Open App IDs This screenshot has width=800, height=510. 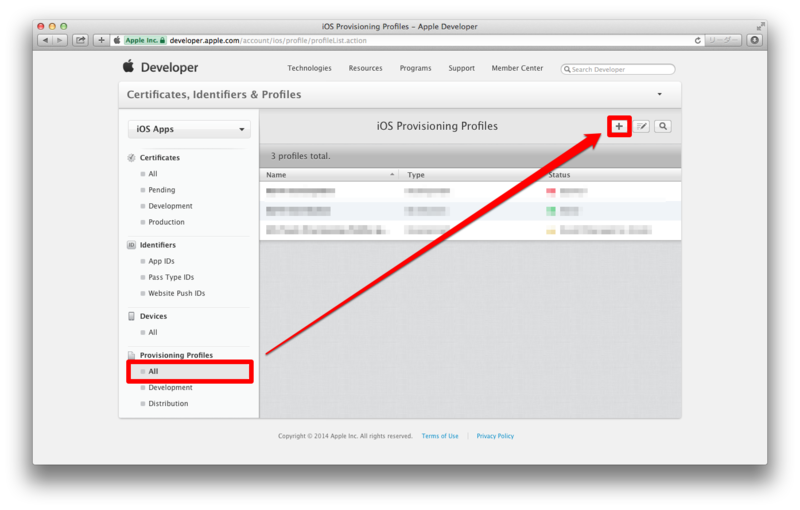(161, 261)
